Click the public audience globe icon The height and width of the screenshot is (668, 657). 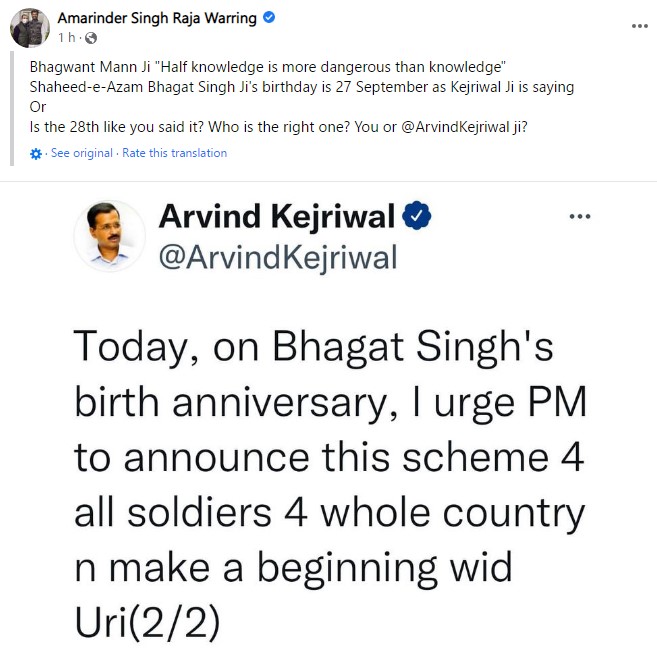click(x=91, y=38)
